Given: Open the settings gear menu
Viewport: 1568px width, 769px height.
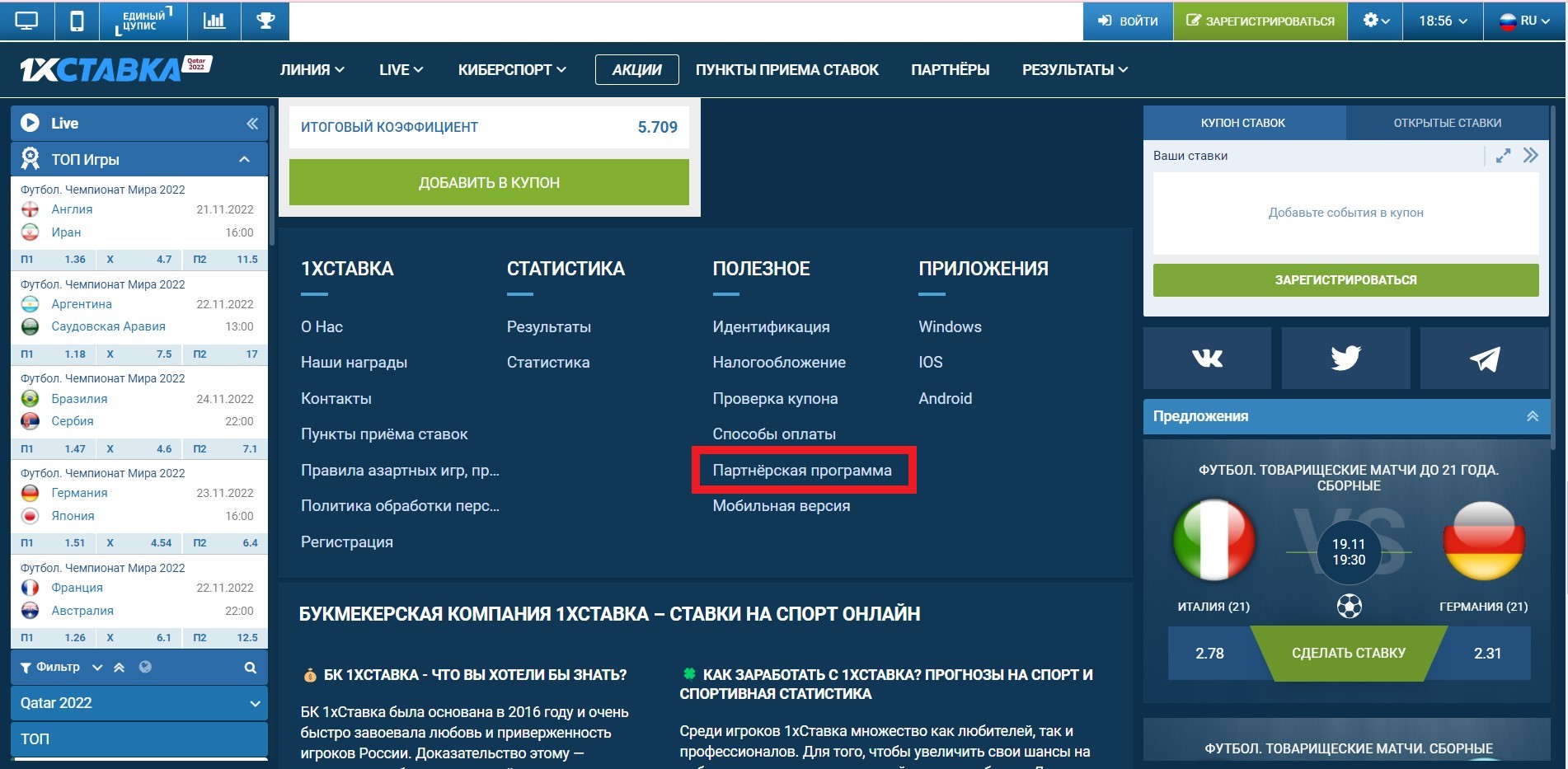Looking at the screenshot, I should (1376, 21).
